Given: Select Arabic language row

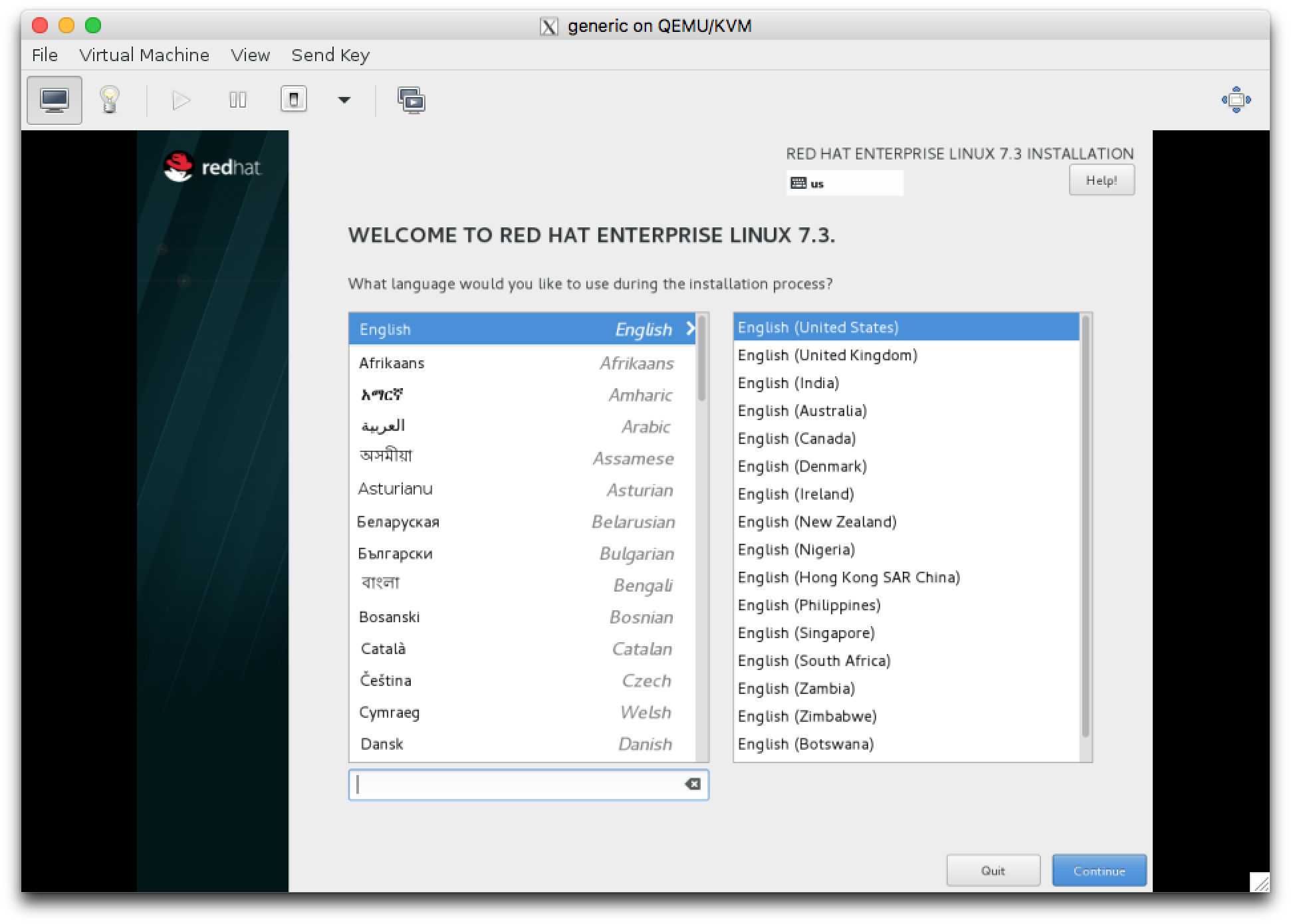Looking at the screenshot, I should (x=522, y=427).
